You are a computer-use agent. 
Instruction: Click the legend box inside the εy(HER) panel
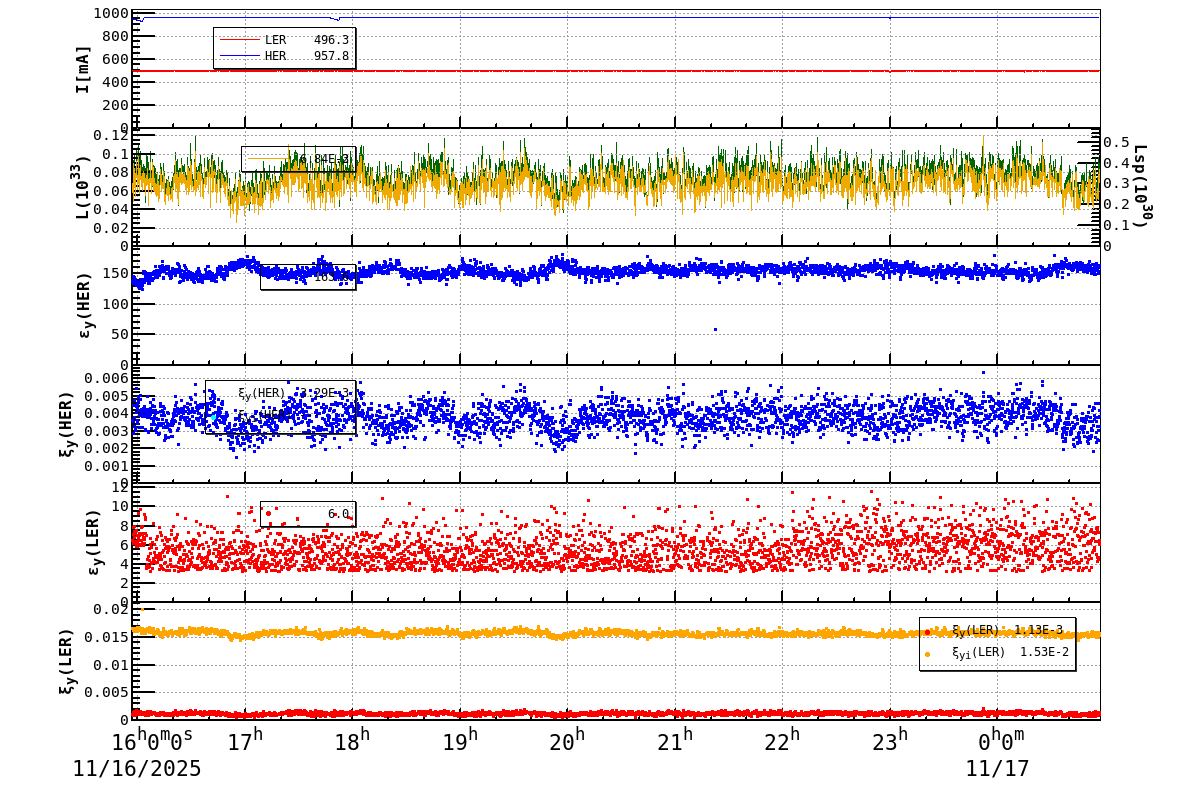[307, 277]
